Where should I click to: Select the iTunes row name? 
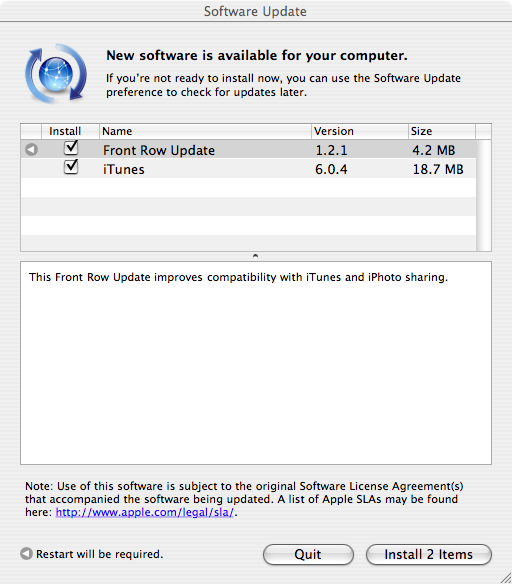point(124,169)
